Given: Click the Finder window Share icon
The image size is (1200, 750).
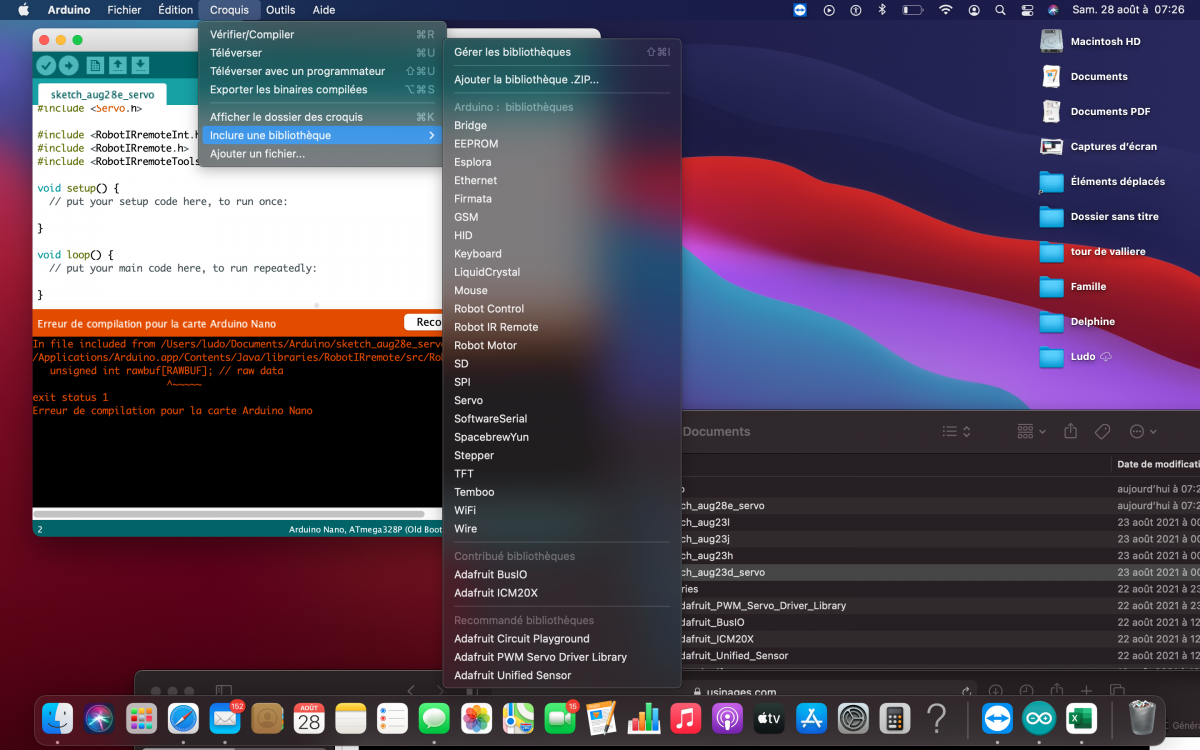Looking at the screenshot, I should click(1071, 431).
